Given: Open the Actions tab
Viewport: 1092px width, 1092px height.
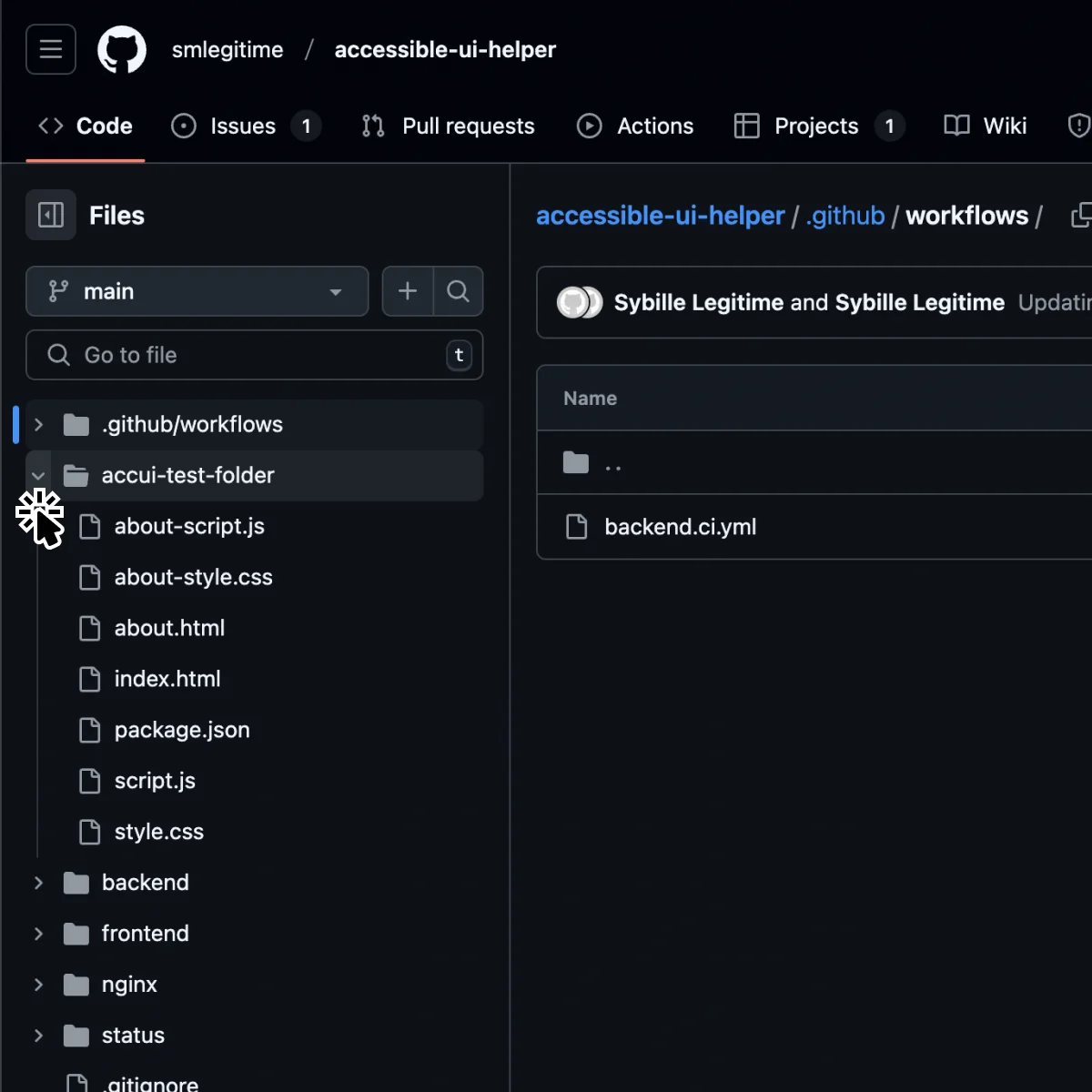Looking at the screenshot, I should click(x=635, y=126).
